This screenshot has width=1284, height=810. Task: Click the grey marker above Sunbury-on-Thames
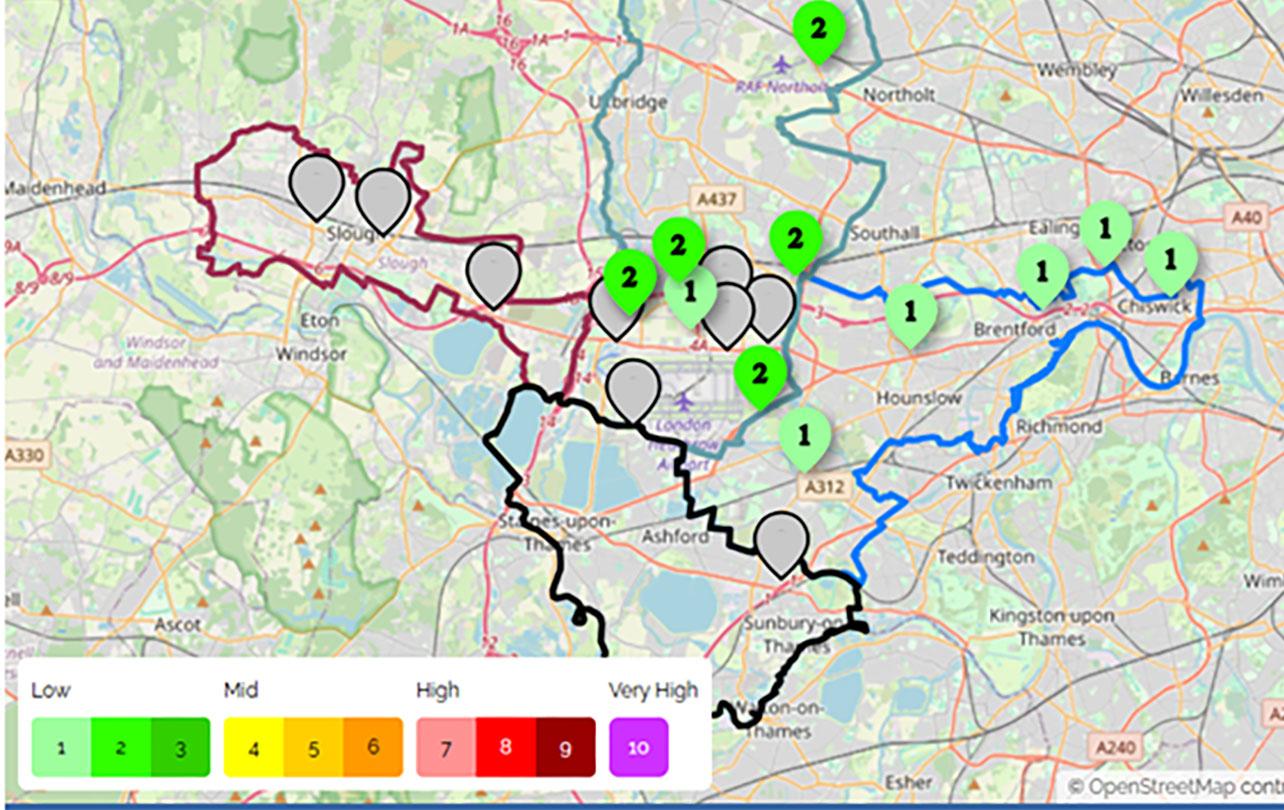pyautogui.click(x=781, y=540)
